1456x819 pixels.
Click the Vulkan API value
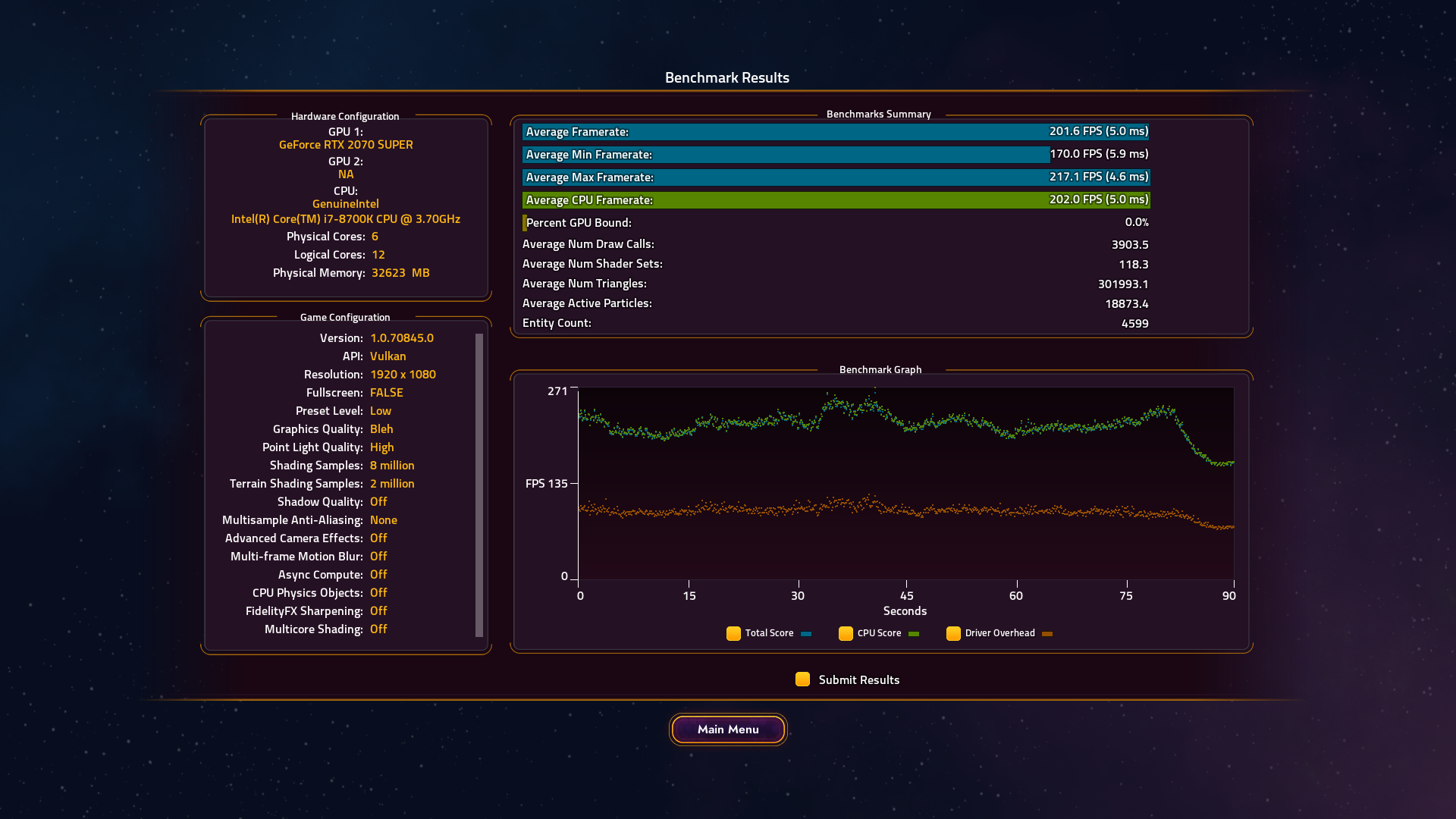pos(388,356)
